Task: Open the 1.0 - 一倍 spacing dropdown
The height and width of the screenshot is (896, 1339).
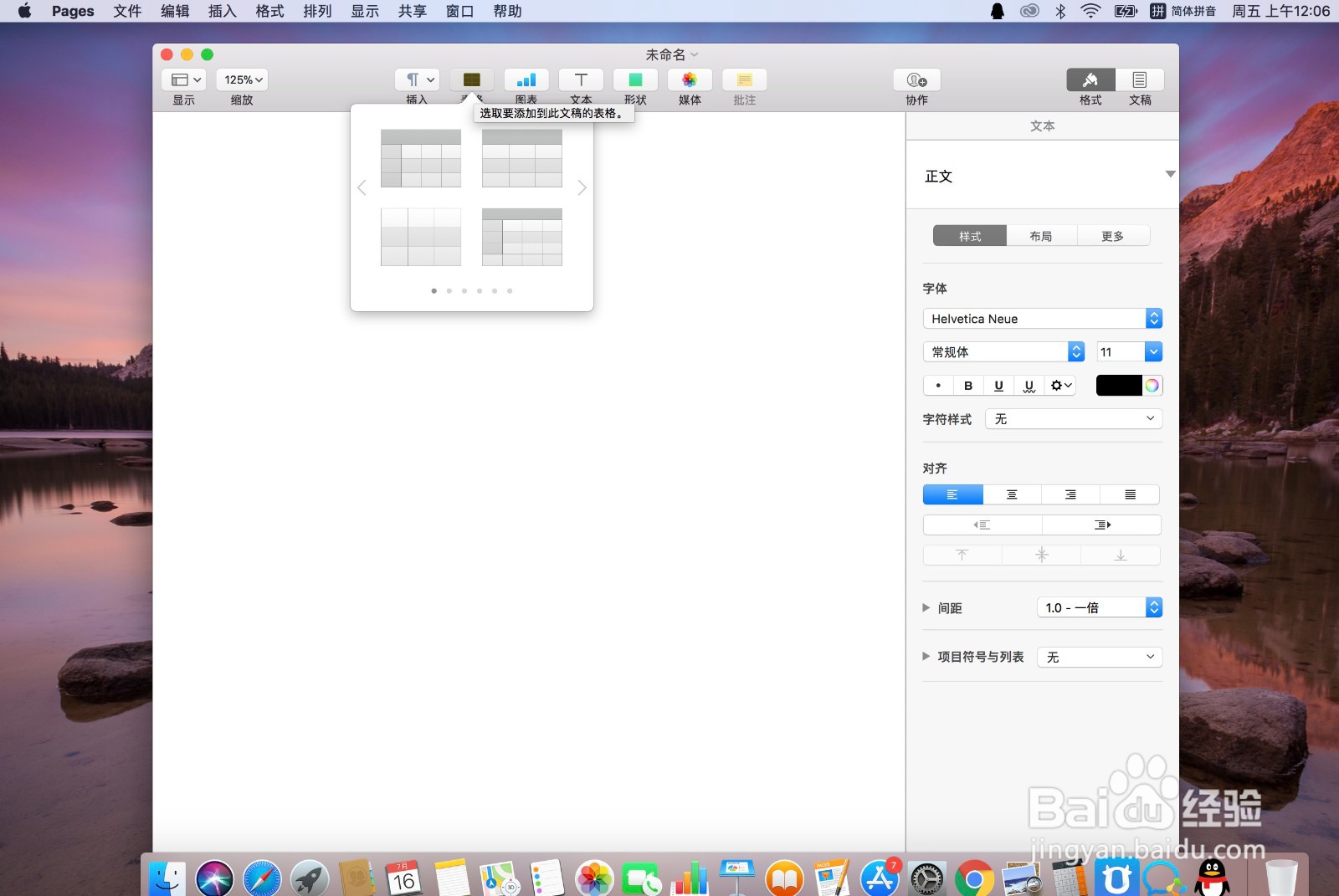Action: (x=1100, y=607)
